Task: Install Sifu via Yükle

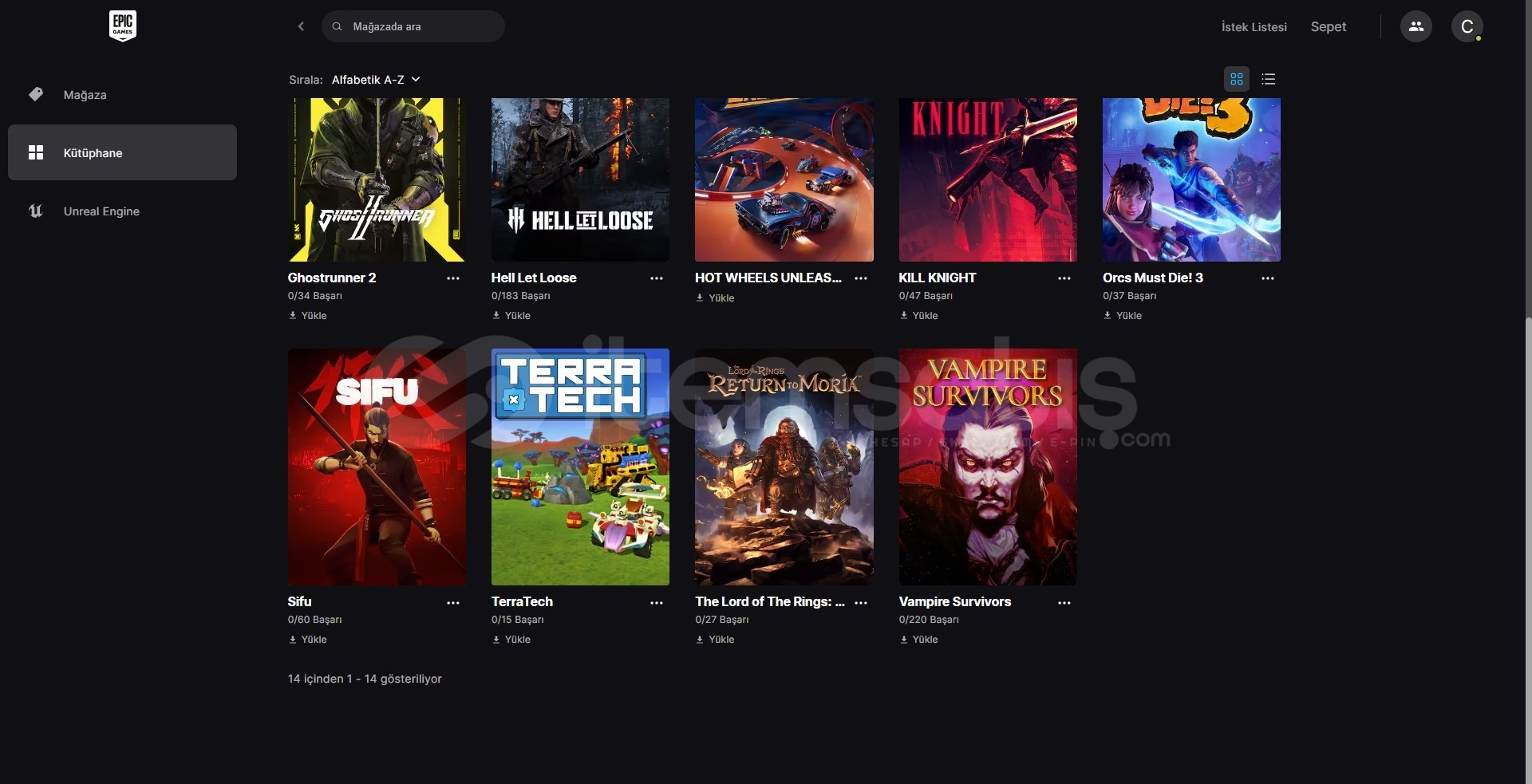Action: [308, 639]
